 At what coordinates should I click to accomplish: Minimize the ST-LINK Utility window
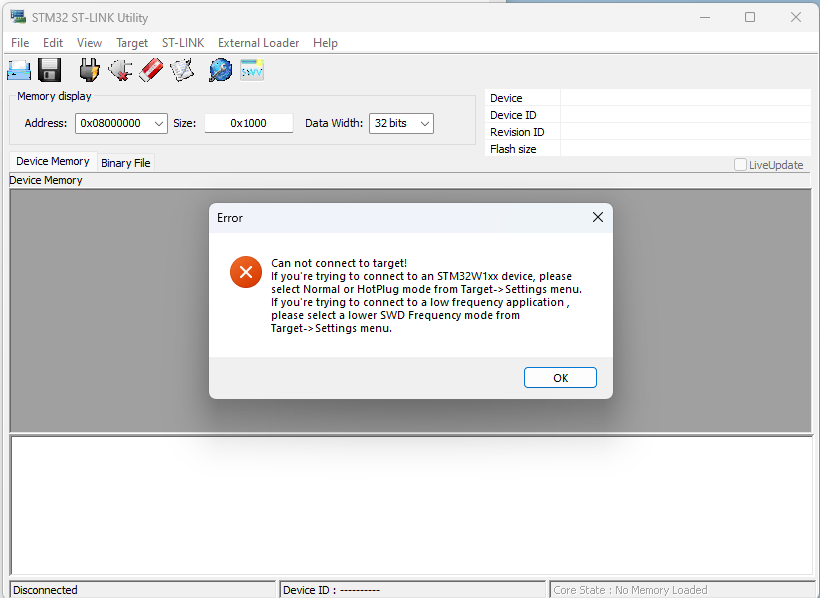coord(705,17)
